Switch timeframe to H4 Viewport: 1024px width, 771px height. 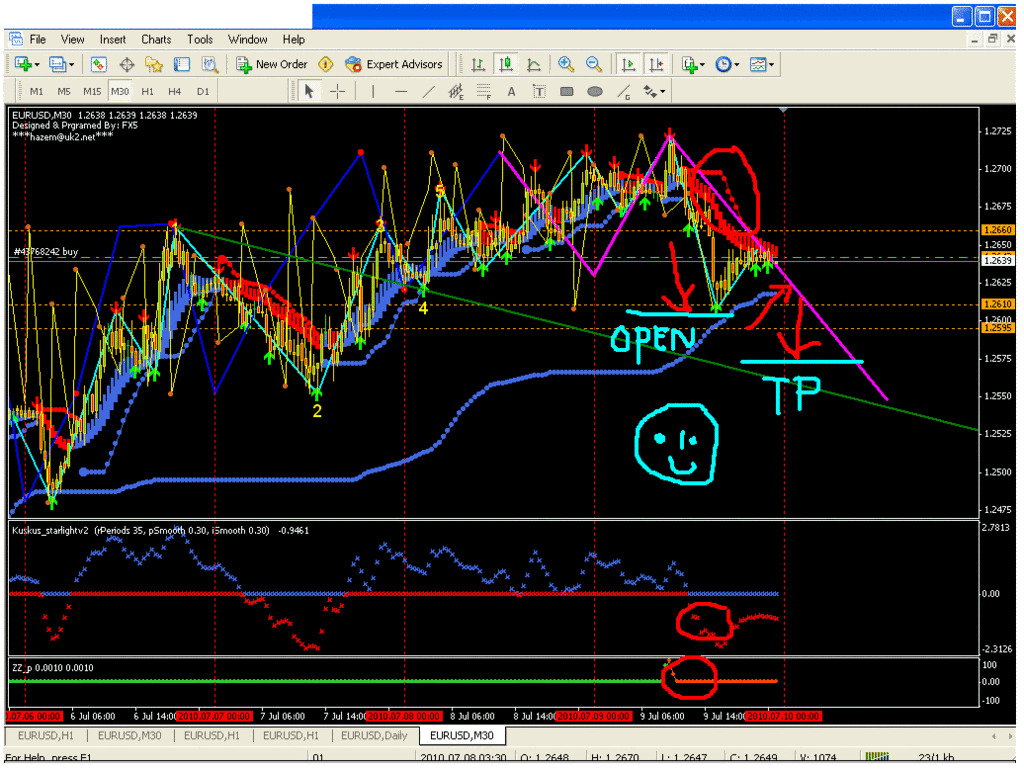tap(174, 91)
